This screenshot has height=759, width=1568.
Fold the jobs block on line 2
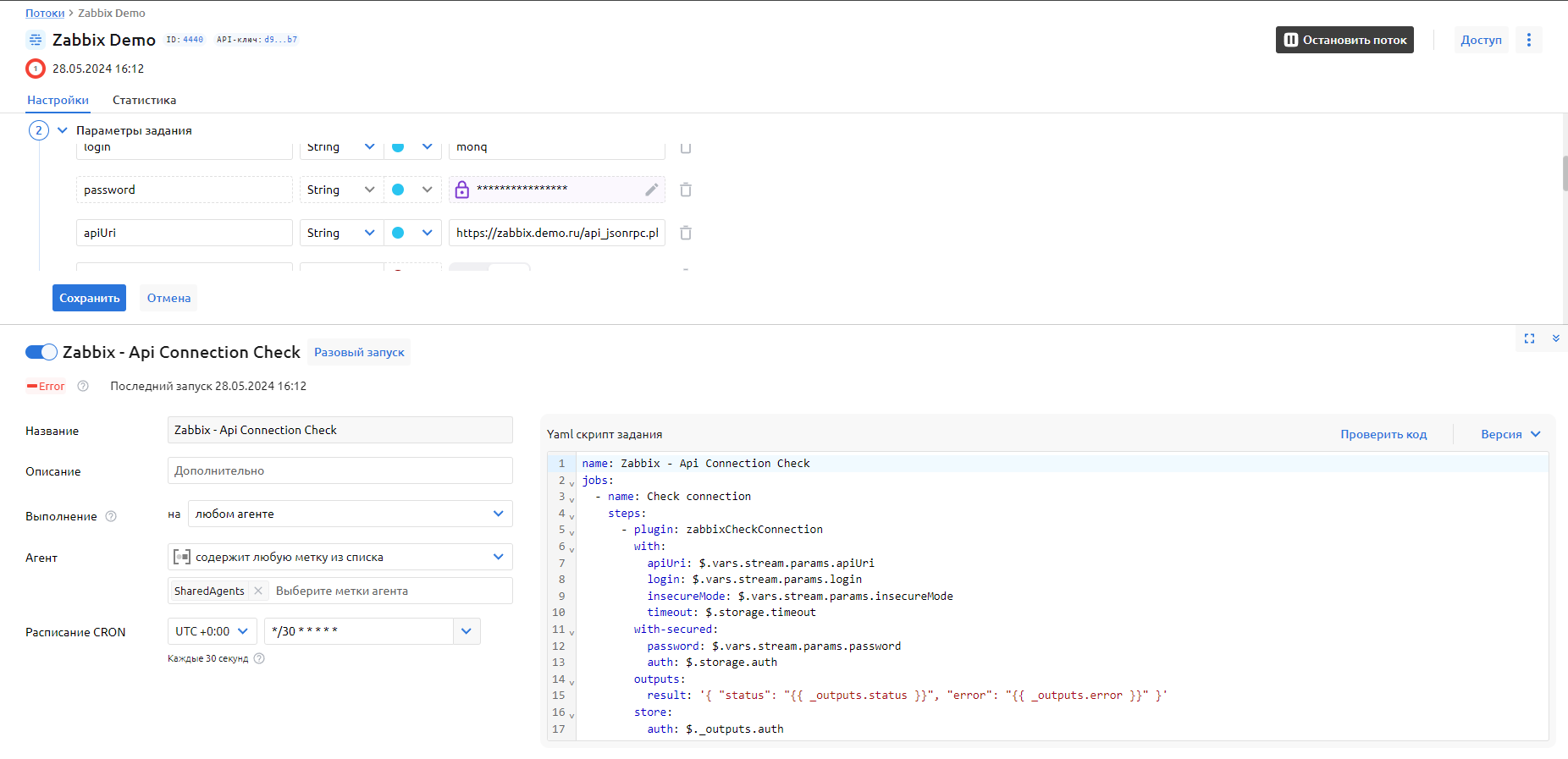(x=572, y=482)
